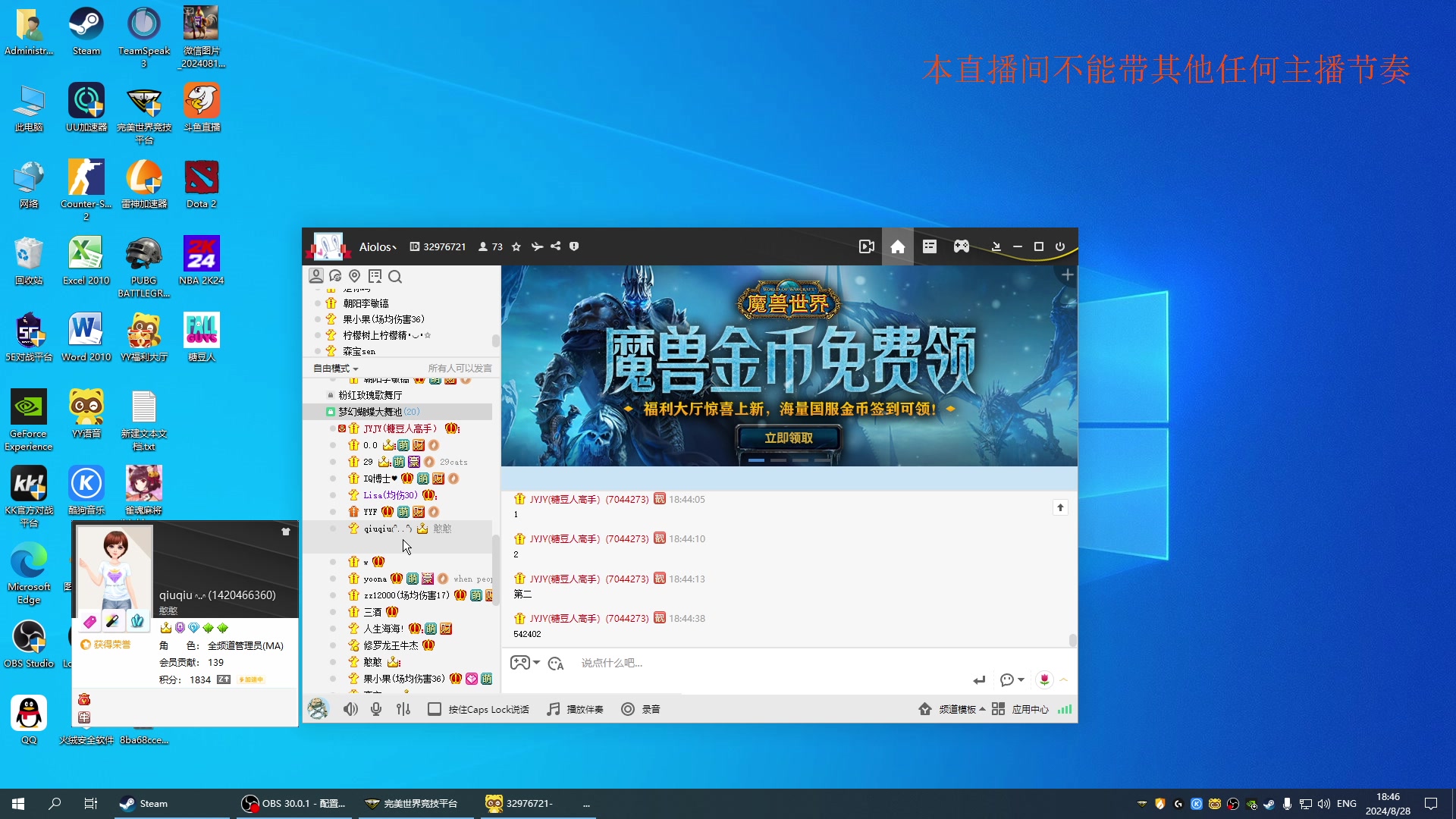The height and width of the screenshot is (819, 1456).
Task: Share the channel using the share icon
Action: click(x=556, y=246)
